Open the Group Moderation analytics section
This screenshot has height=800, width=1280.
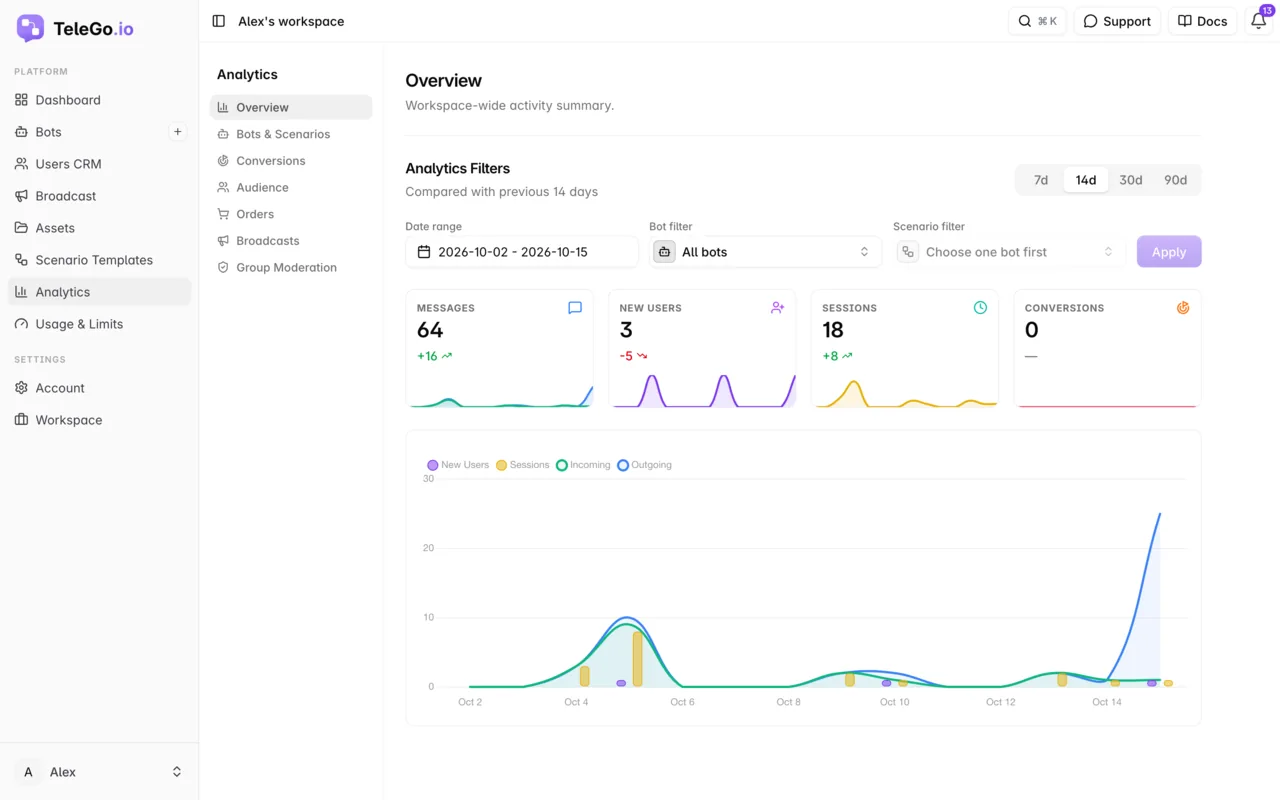point(291,268)
